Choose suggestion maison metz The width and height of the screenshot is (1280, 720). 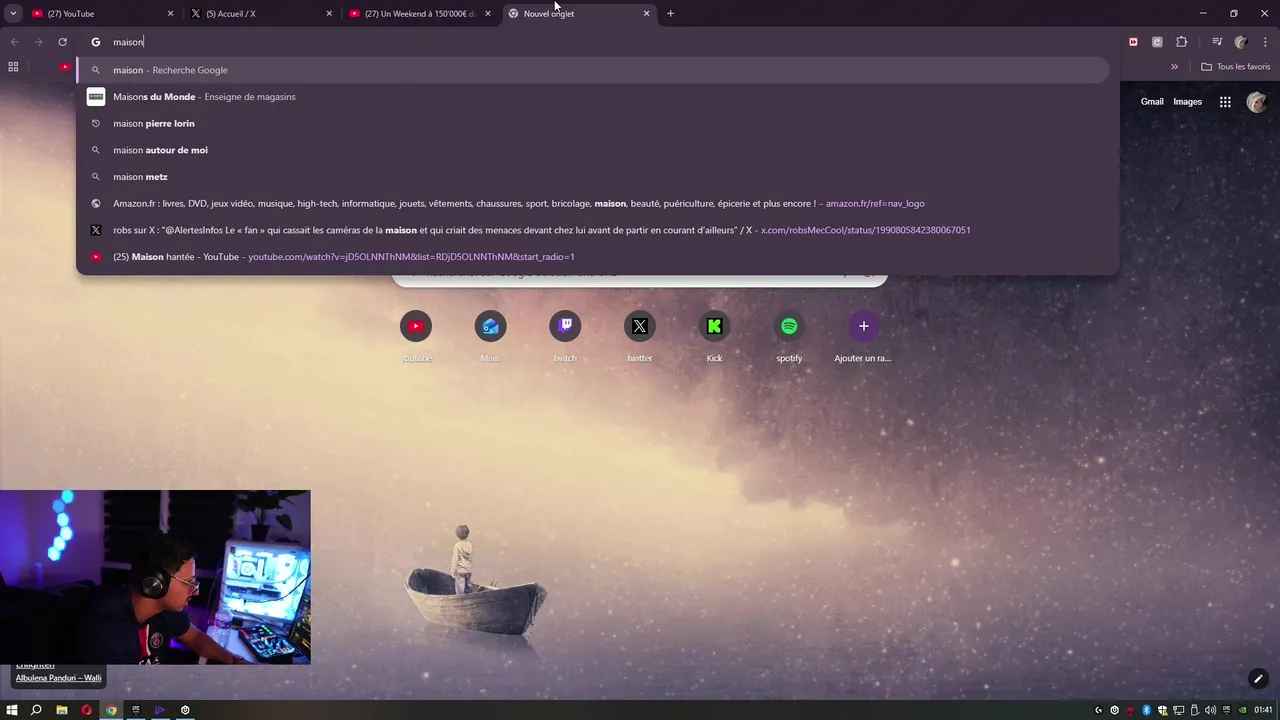pos(593,177)
